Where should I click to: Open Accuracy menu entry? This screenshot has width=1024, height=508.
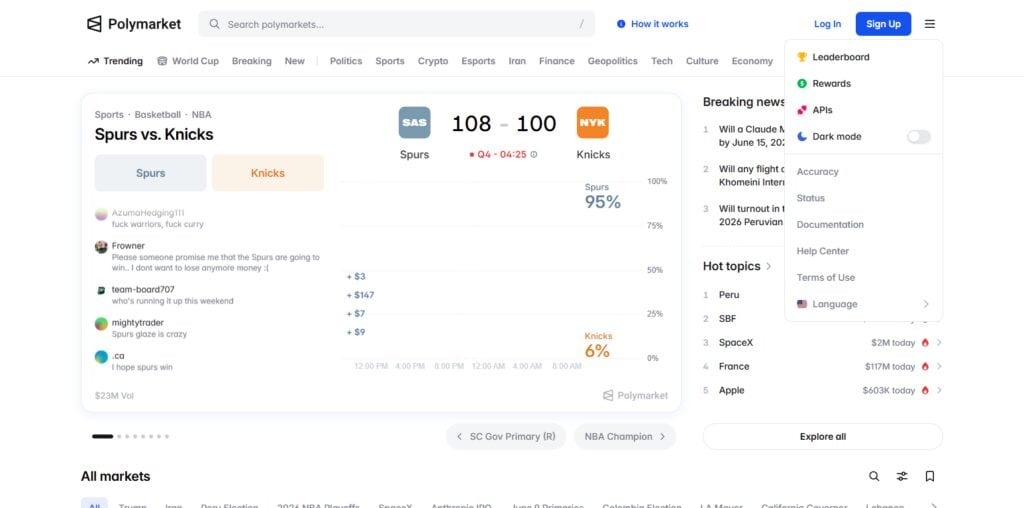point(818,172)
